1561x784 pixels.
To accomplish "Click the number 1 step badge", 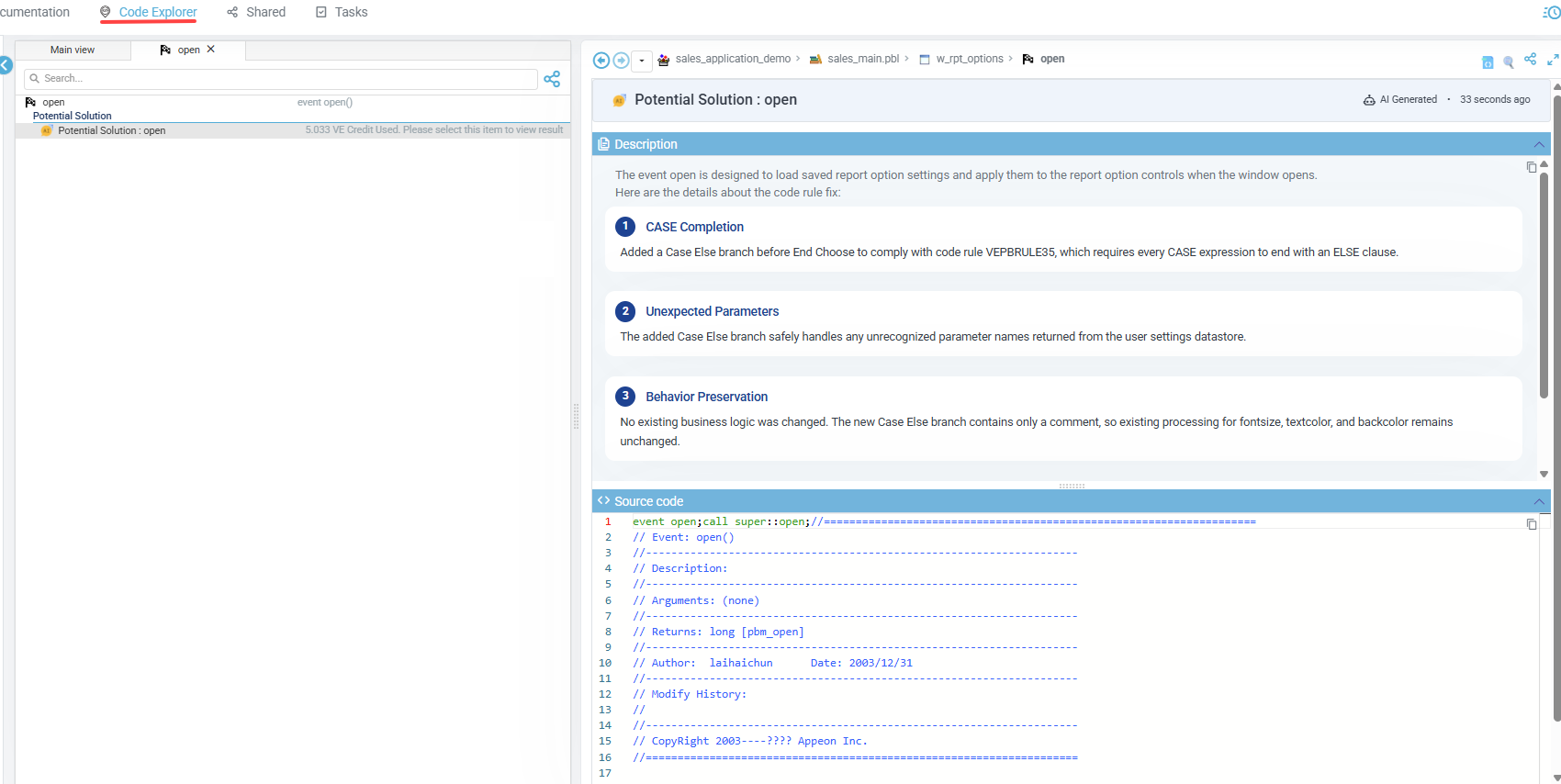I will coord(625,226).
